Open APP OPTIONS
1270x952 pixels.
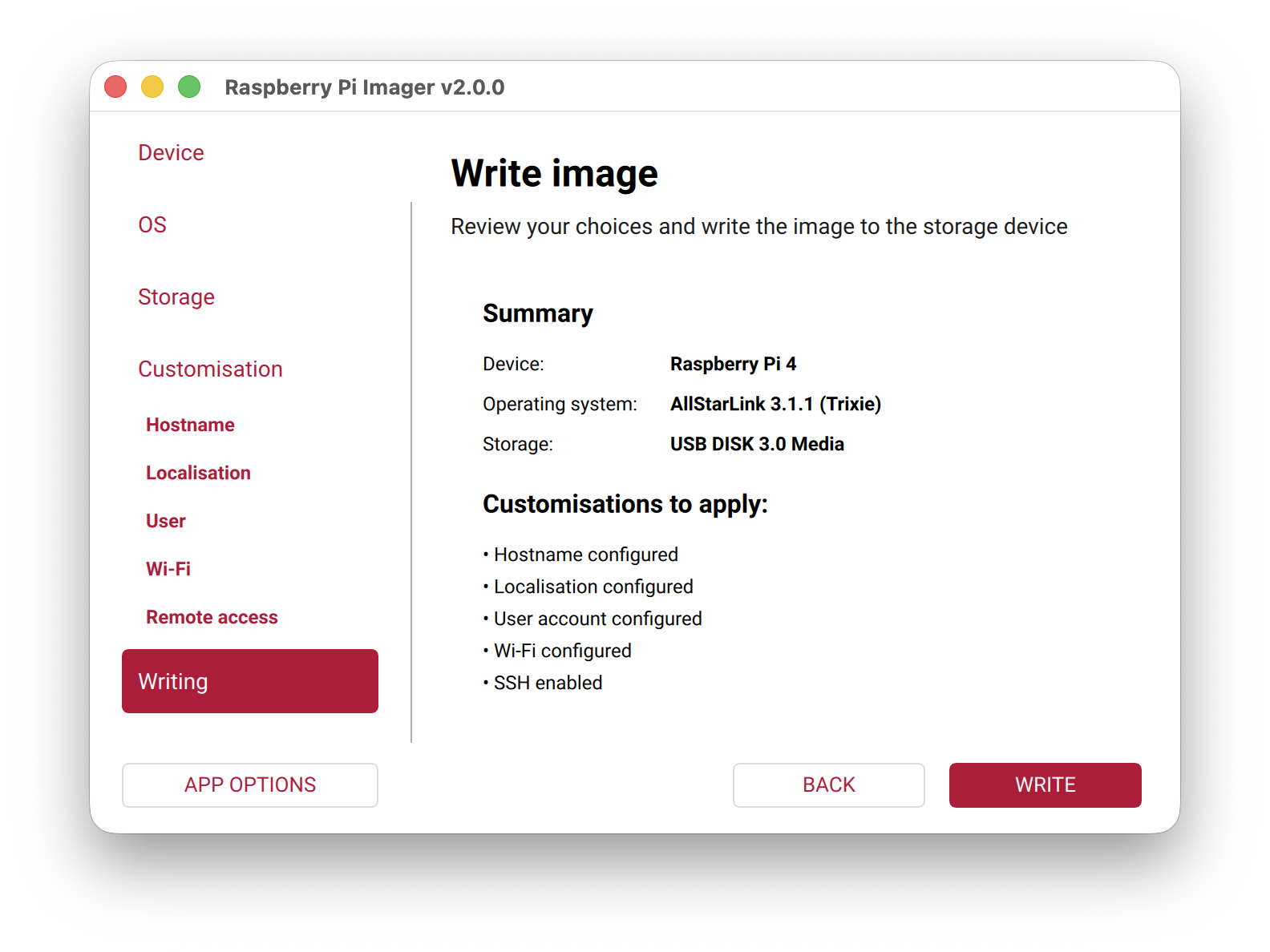pos(249,785)
